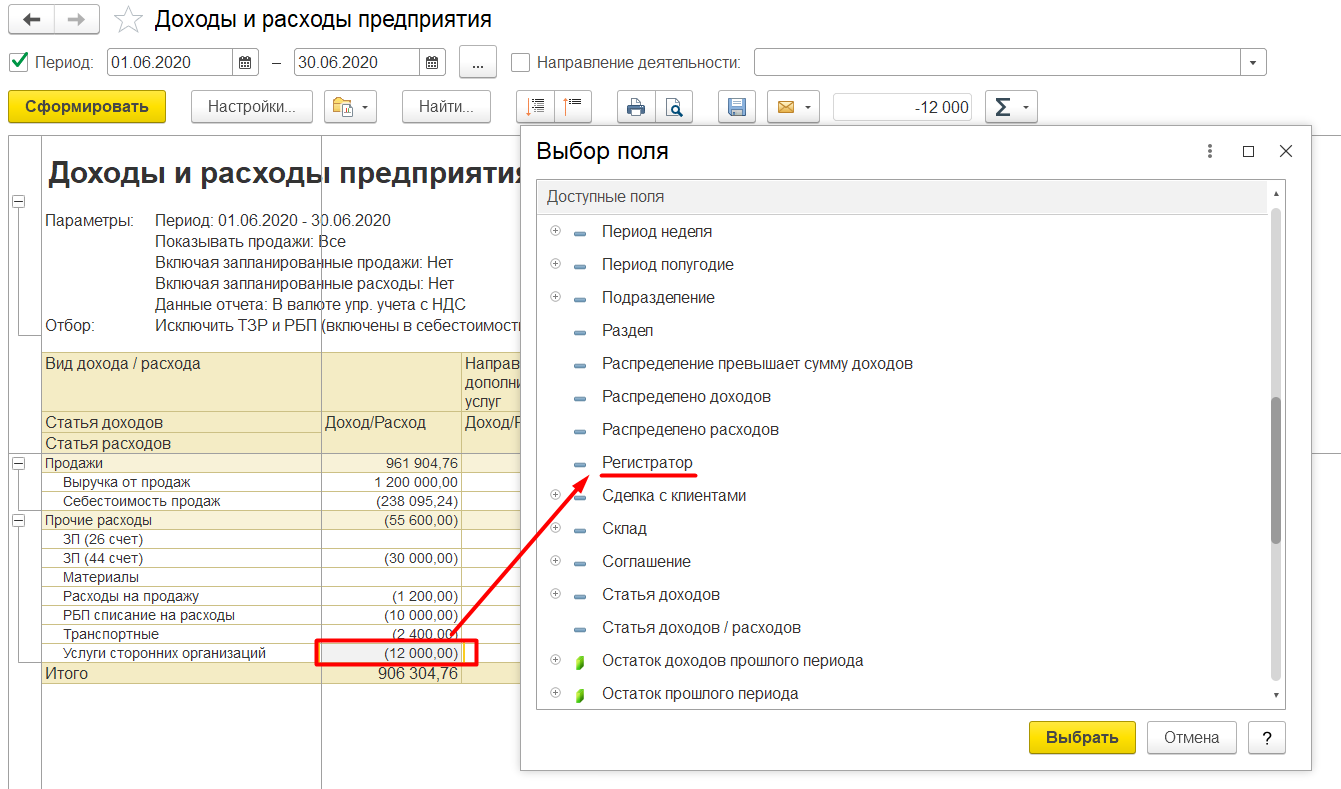The width and height of the screenshot is (1341, 789).
Task: Click the Итого total 906 304,76
Action: pyautogui.click(x=390, y=673)
